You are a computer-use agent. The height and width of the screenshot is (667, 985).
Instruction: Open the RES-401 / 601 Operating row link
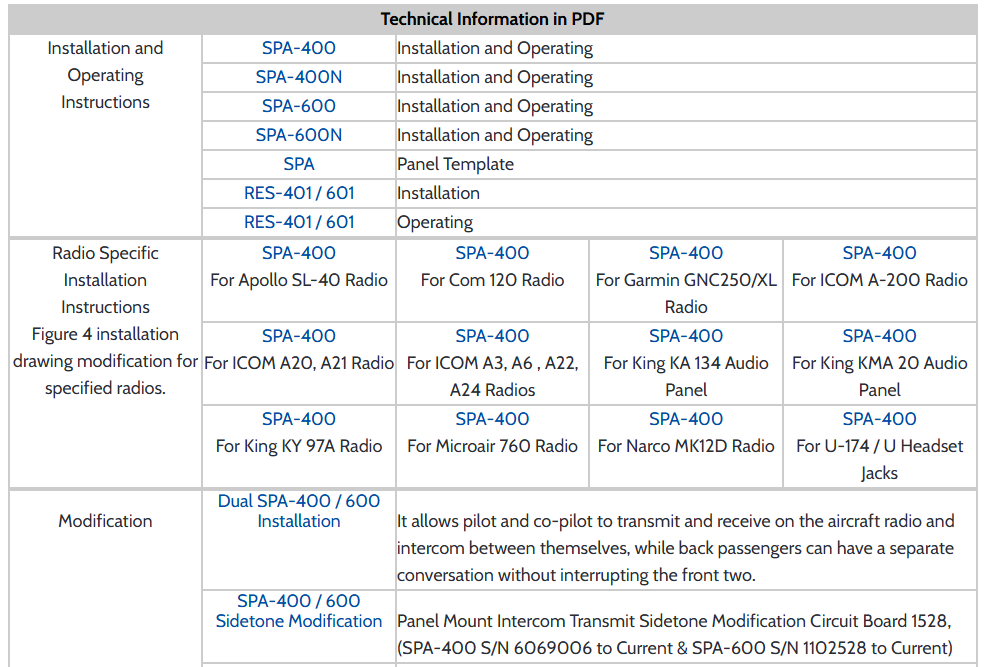tap(298, 222)
